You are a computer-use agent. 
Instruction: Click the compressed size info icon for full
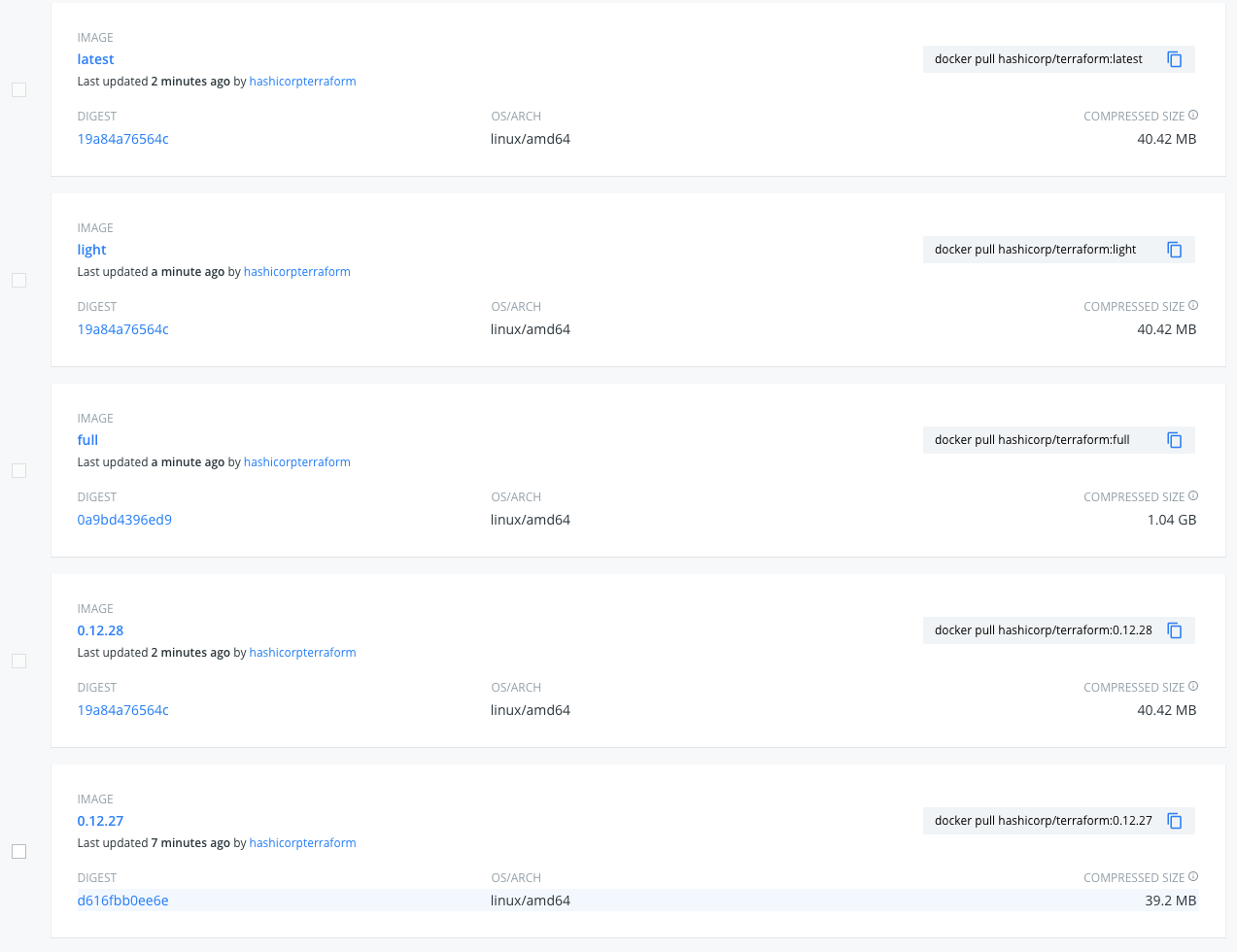point(1193,495)
